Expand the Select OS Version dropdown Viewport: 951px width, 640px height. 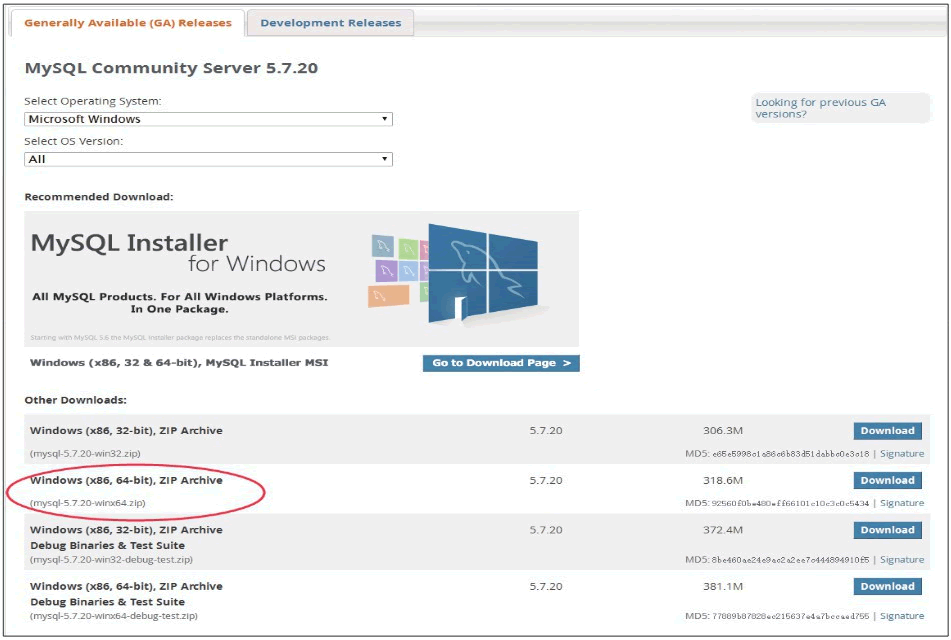pyautogui.click(x=208, y=159)
